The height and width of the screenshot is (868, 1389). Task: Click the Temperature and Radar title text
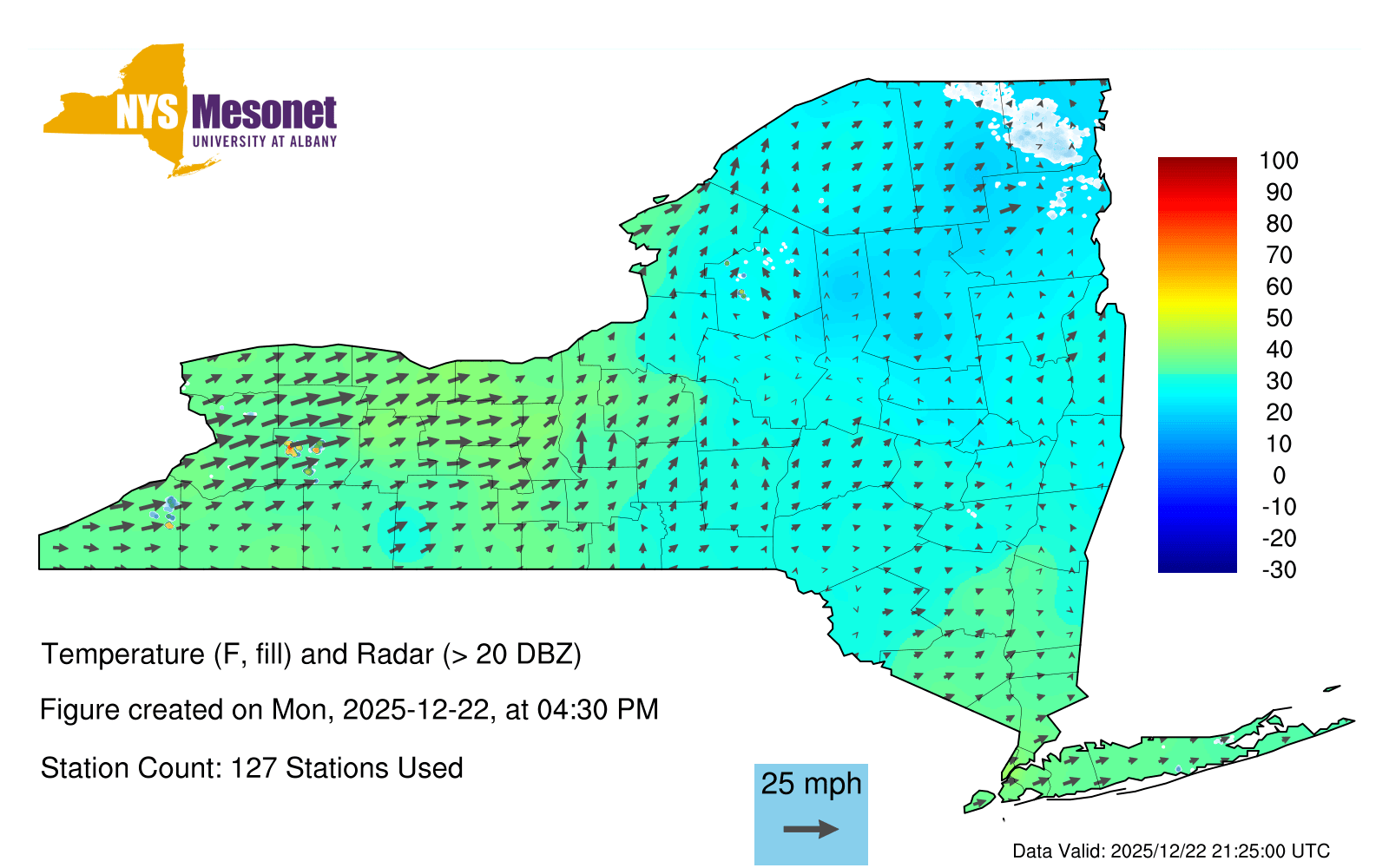(311, 654)
